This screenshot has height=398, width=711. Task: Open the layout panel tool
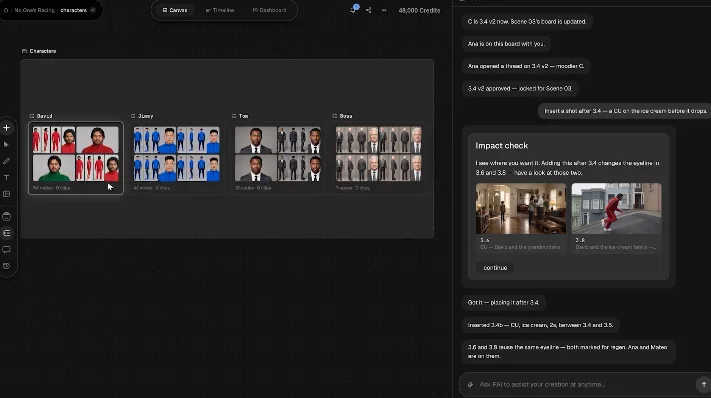click(x=6, y=194)
